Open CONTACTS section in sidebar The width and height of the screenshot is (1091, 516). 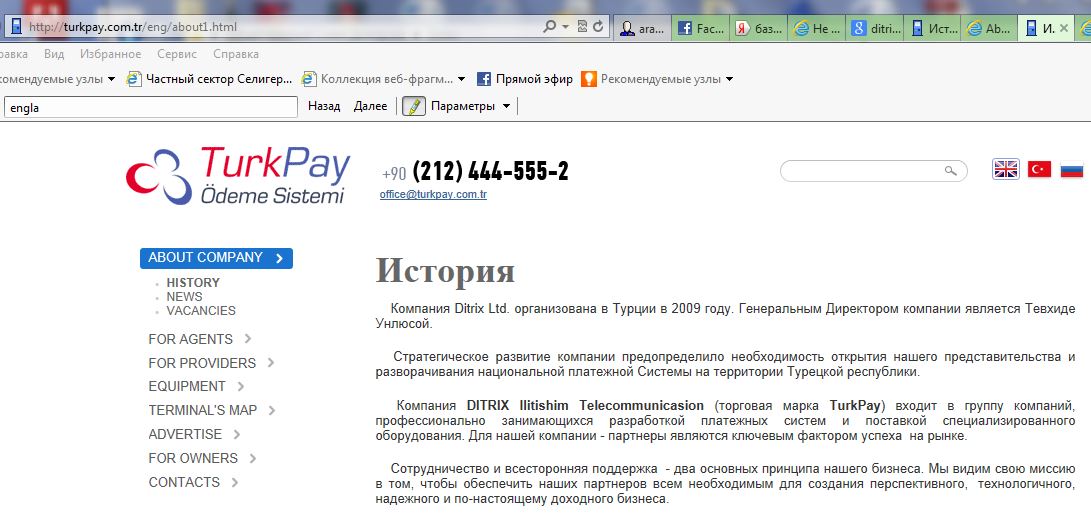(193, 482)
